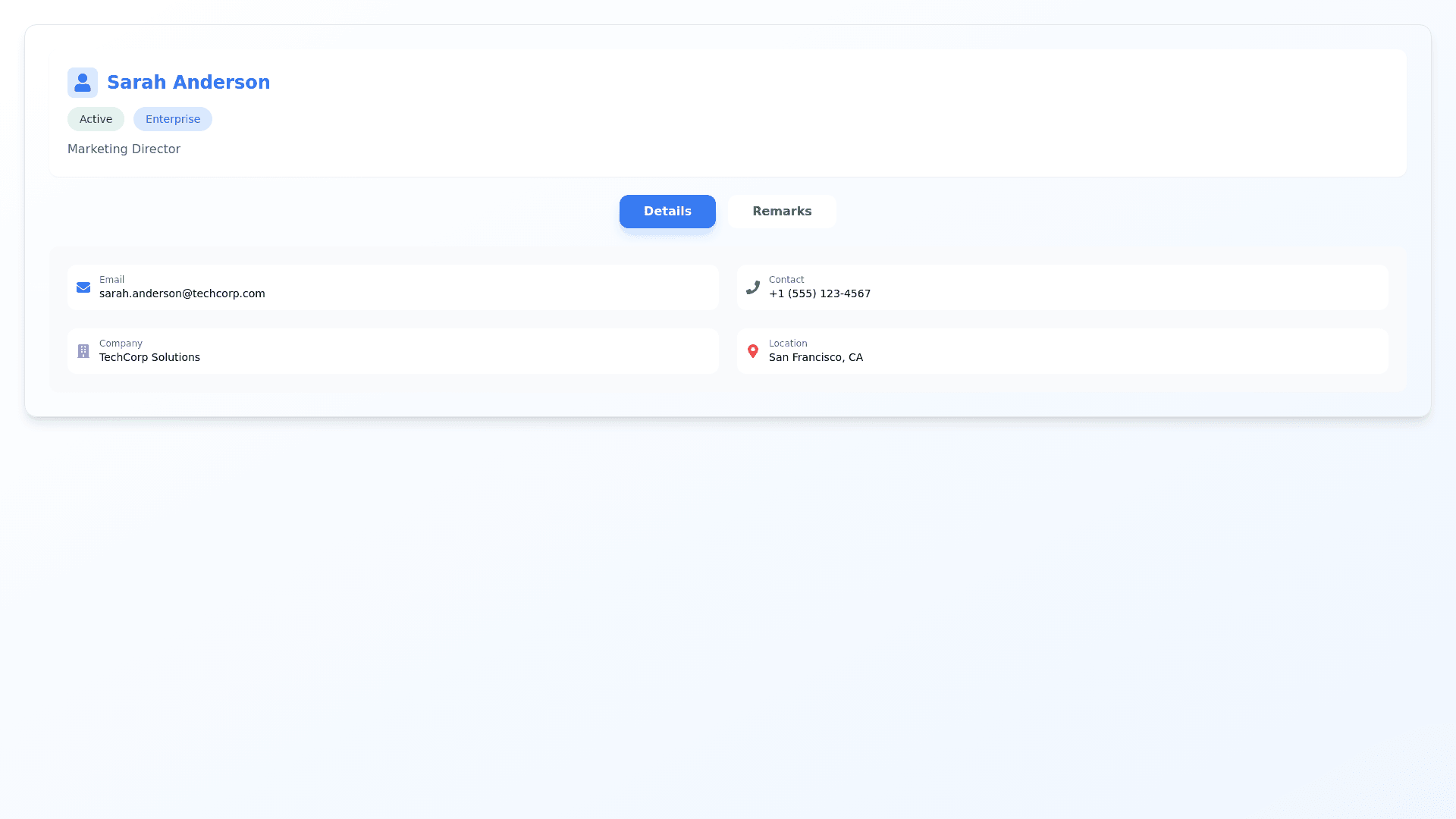Click the sarah.anderson@techcorp.com email address
Screen dimensions: 1456x819
(182, 293)
